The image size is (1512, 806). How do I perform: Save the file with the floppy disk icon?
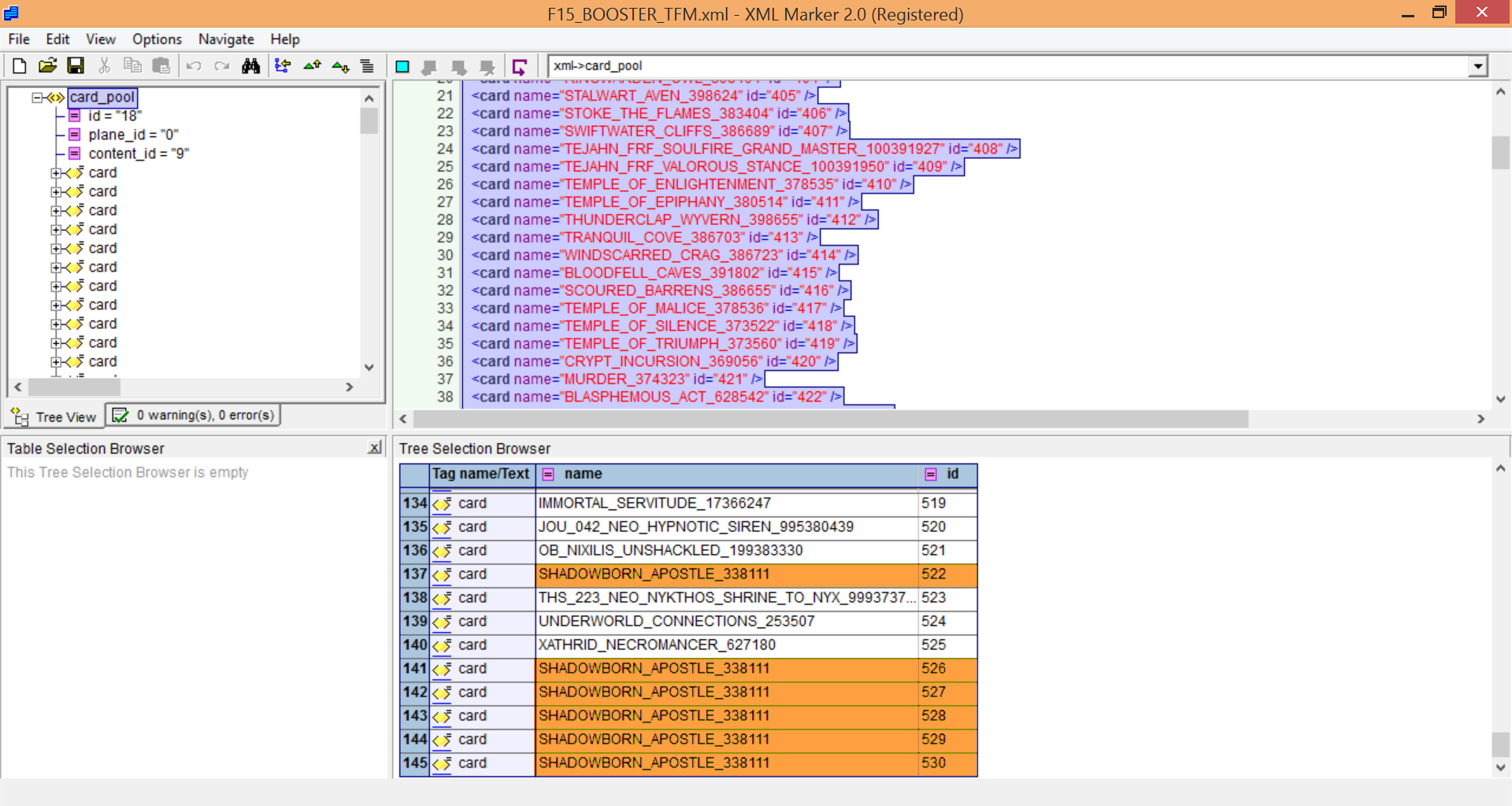pos(76,66)
